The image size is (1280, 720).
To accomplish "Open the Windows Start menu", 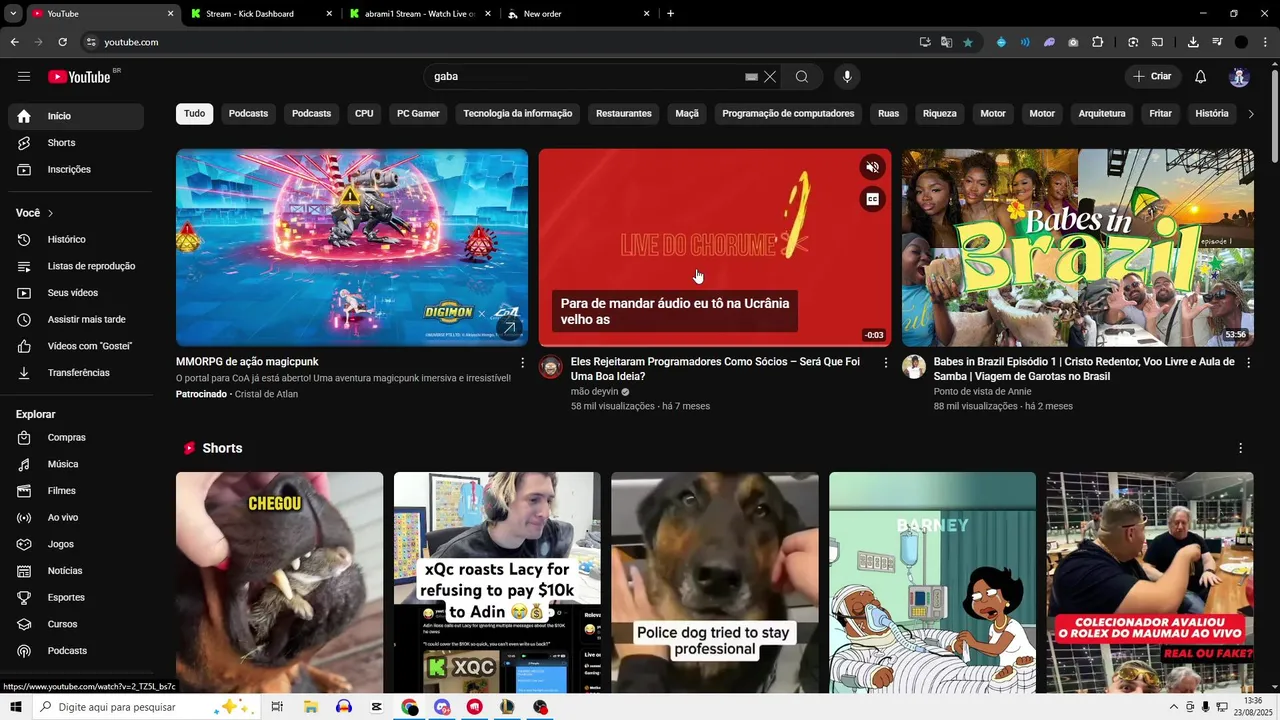I will point(15,707).
